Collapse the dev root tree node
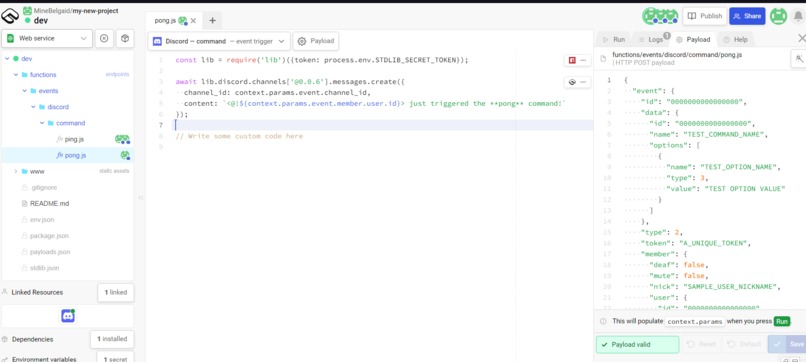Screen dimensions: 806x362 click(7, 59)
